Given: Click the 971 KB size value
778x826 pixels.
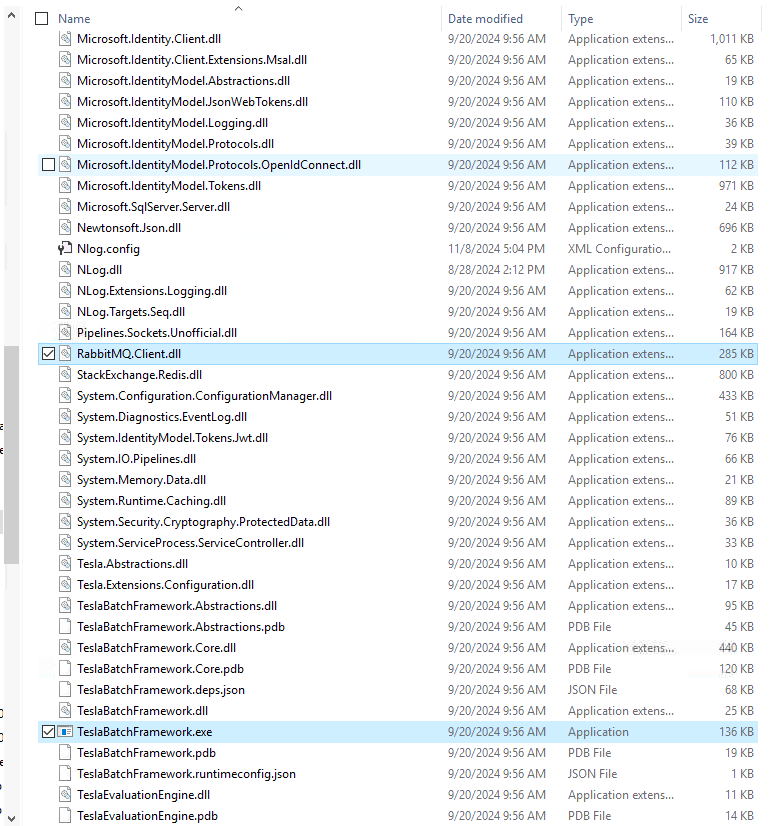Looking at the screenshot, I should pyautogui.click(x=736, y=186).
